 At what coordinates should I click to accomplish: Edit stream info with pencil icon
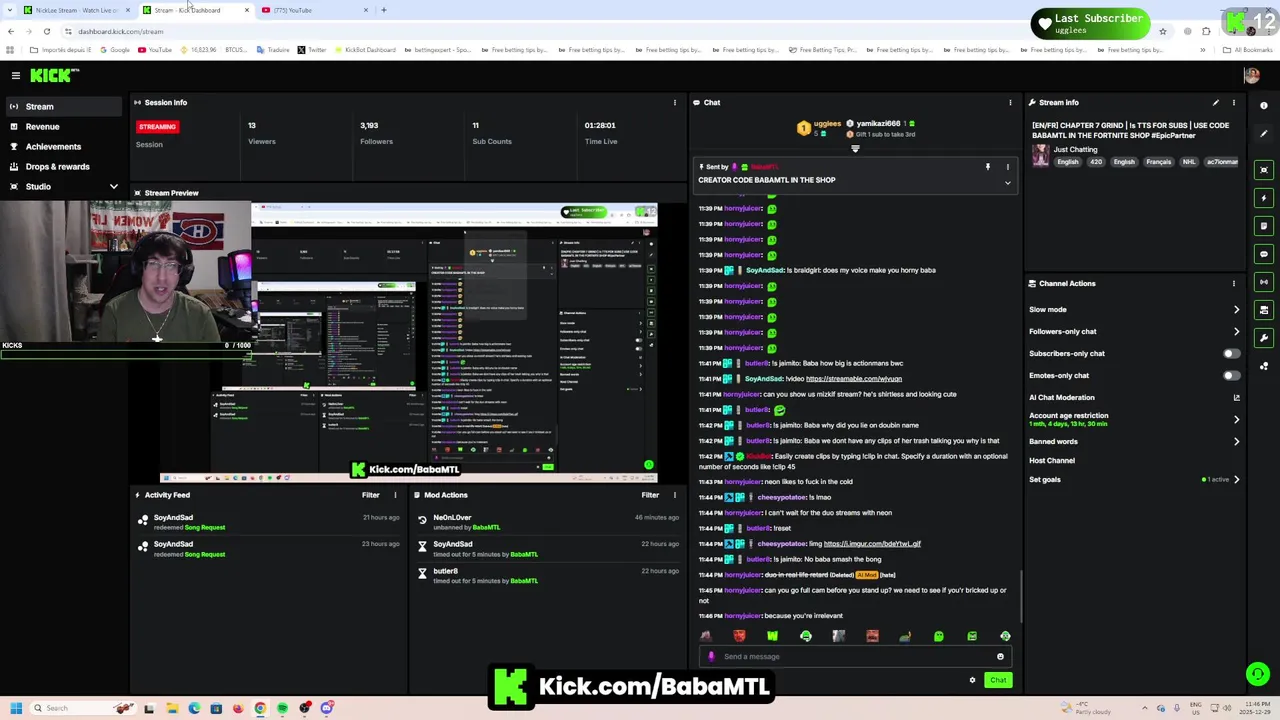pyautogui.click(x=1216, y=102)
